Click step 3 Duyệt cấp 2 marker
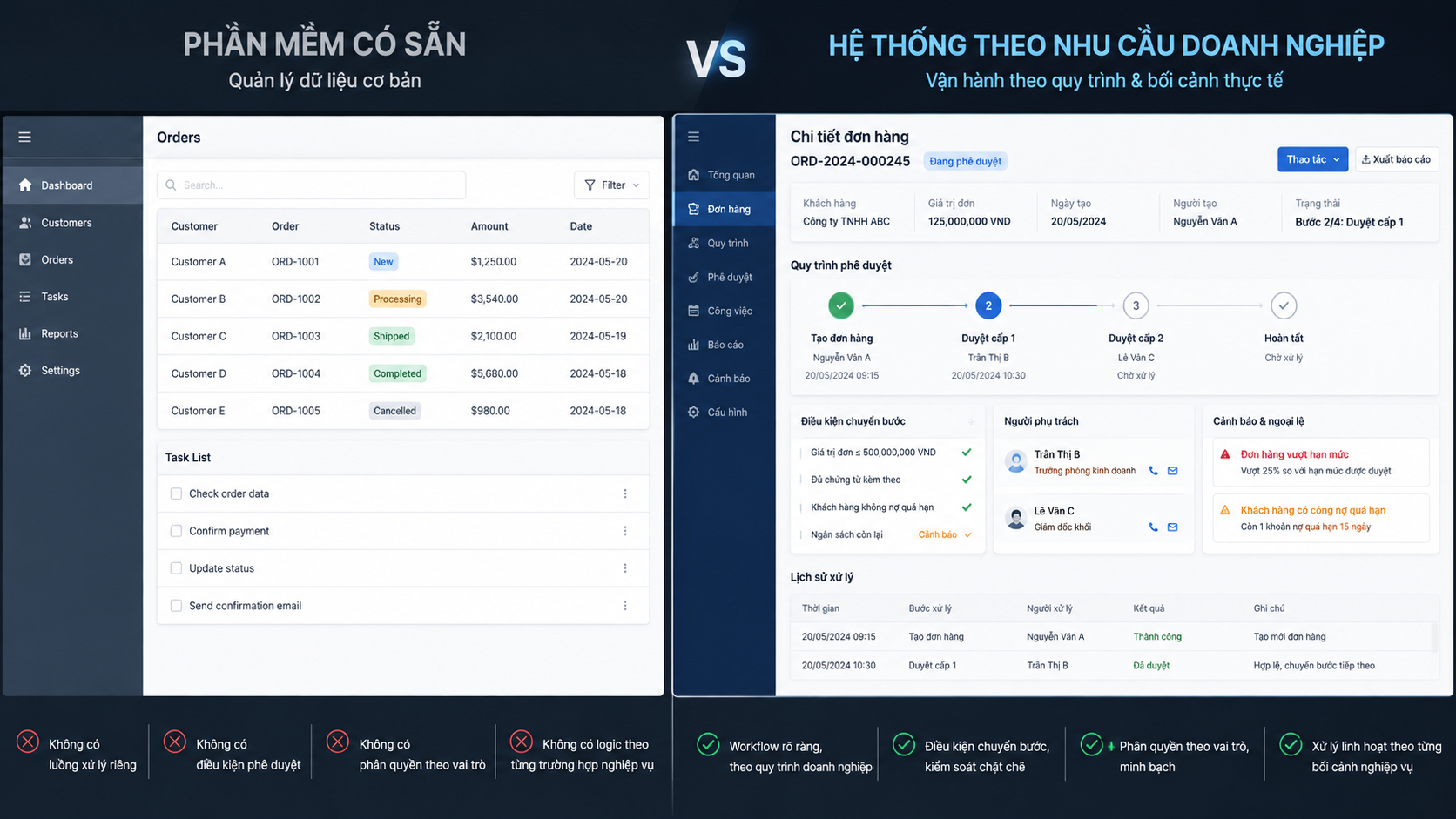The width and height of the screenshot is (1456, 819). [x=1136, y=305]
